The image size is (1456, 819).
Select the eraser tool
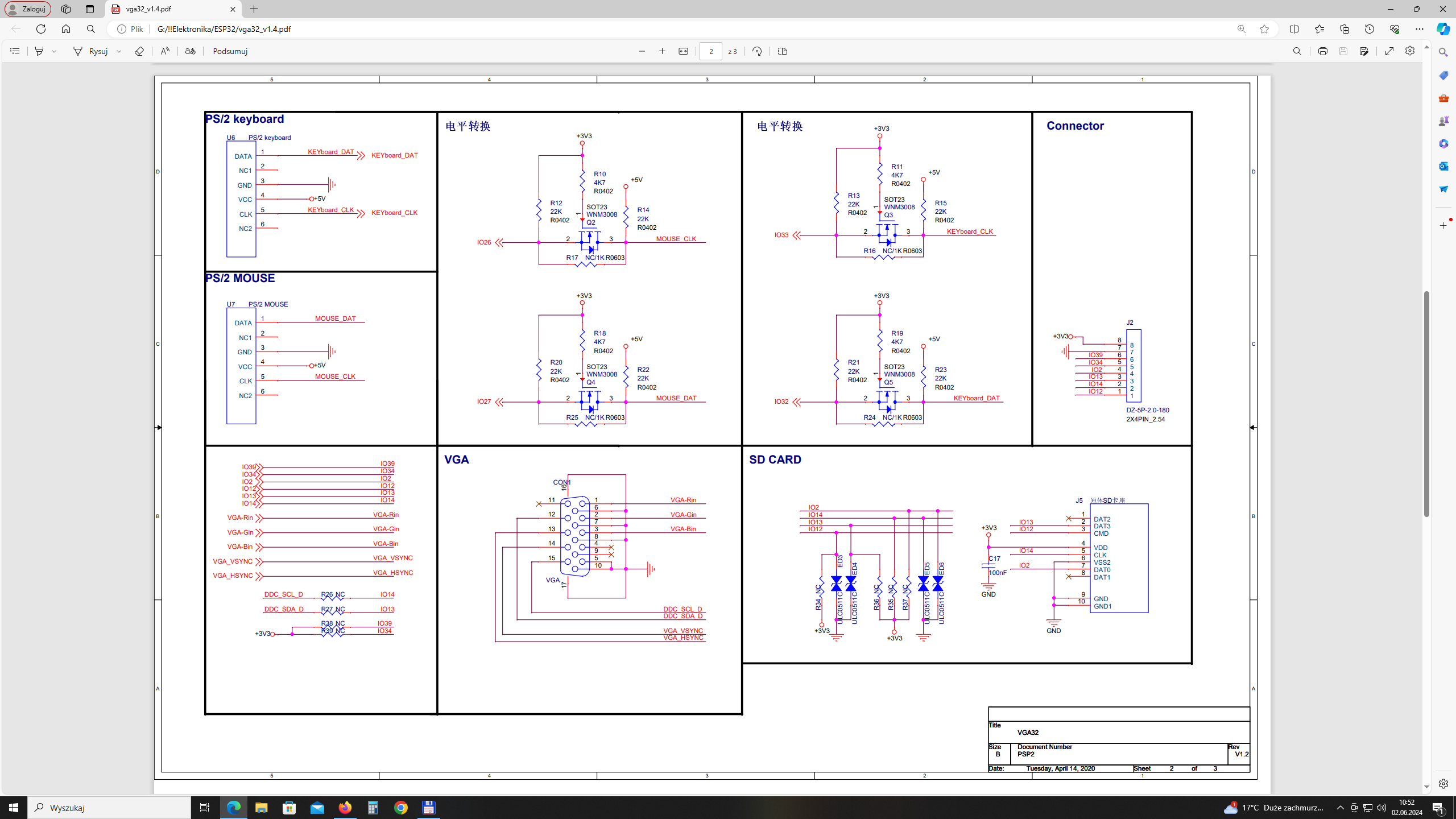coord(139,51)
